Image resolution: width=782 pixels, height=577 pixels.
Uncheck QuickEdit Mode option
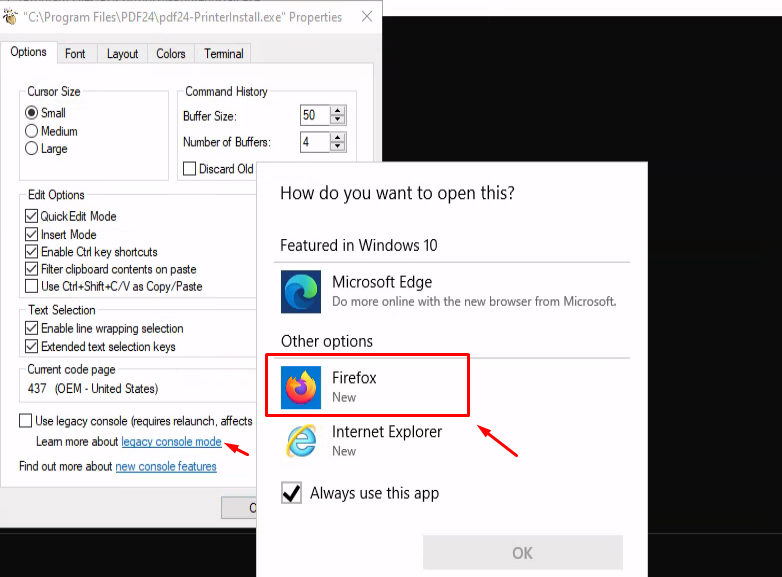coord(31,216)
